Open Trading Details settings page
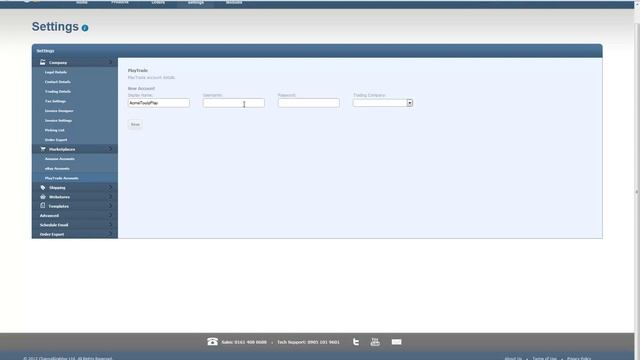This screenshot has height=360, width=640. coord(58,92)
